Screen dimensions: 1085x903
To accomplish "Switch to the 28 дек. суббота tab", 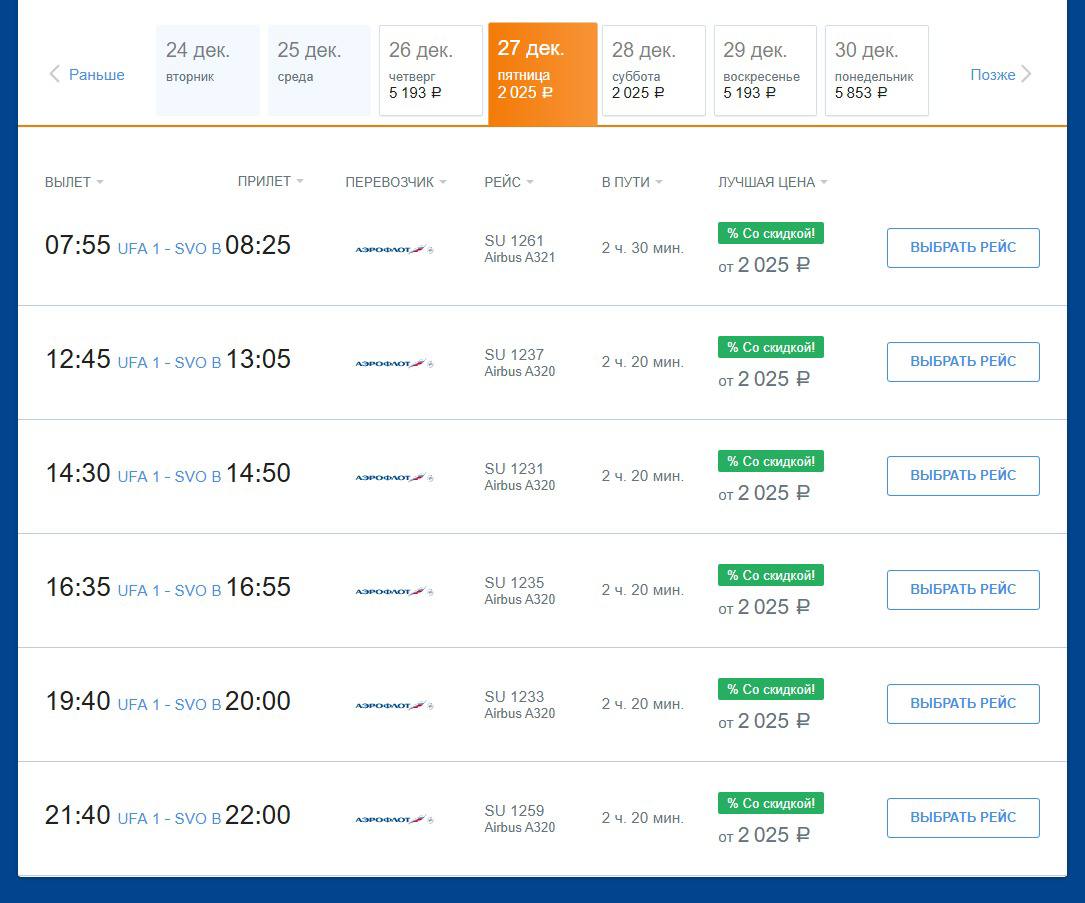I will [x=653, y=70].
